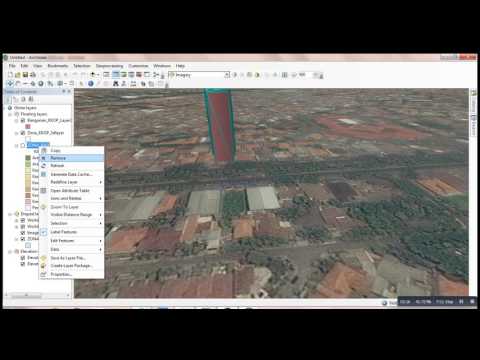Toggle the second checkbox under Draped layers
Image resolution: width=480 pixels, height=360 pixels.
23,226
